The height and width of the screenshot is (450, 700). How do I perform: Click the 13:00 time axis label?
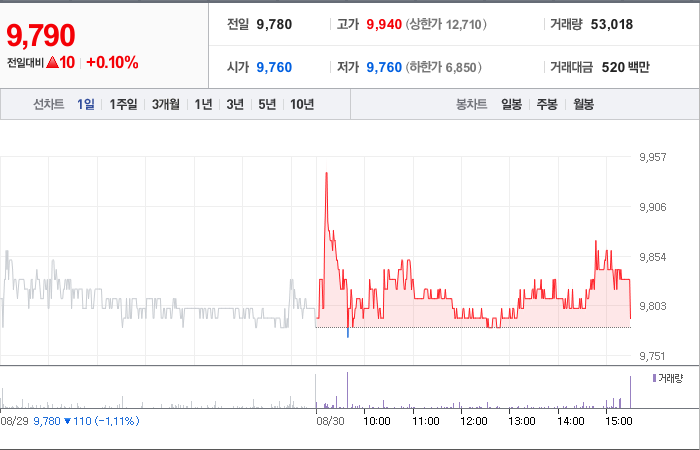pos(522,421)
